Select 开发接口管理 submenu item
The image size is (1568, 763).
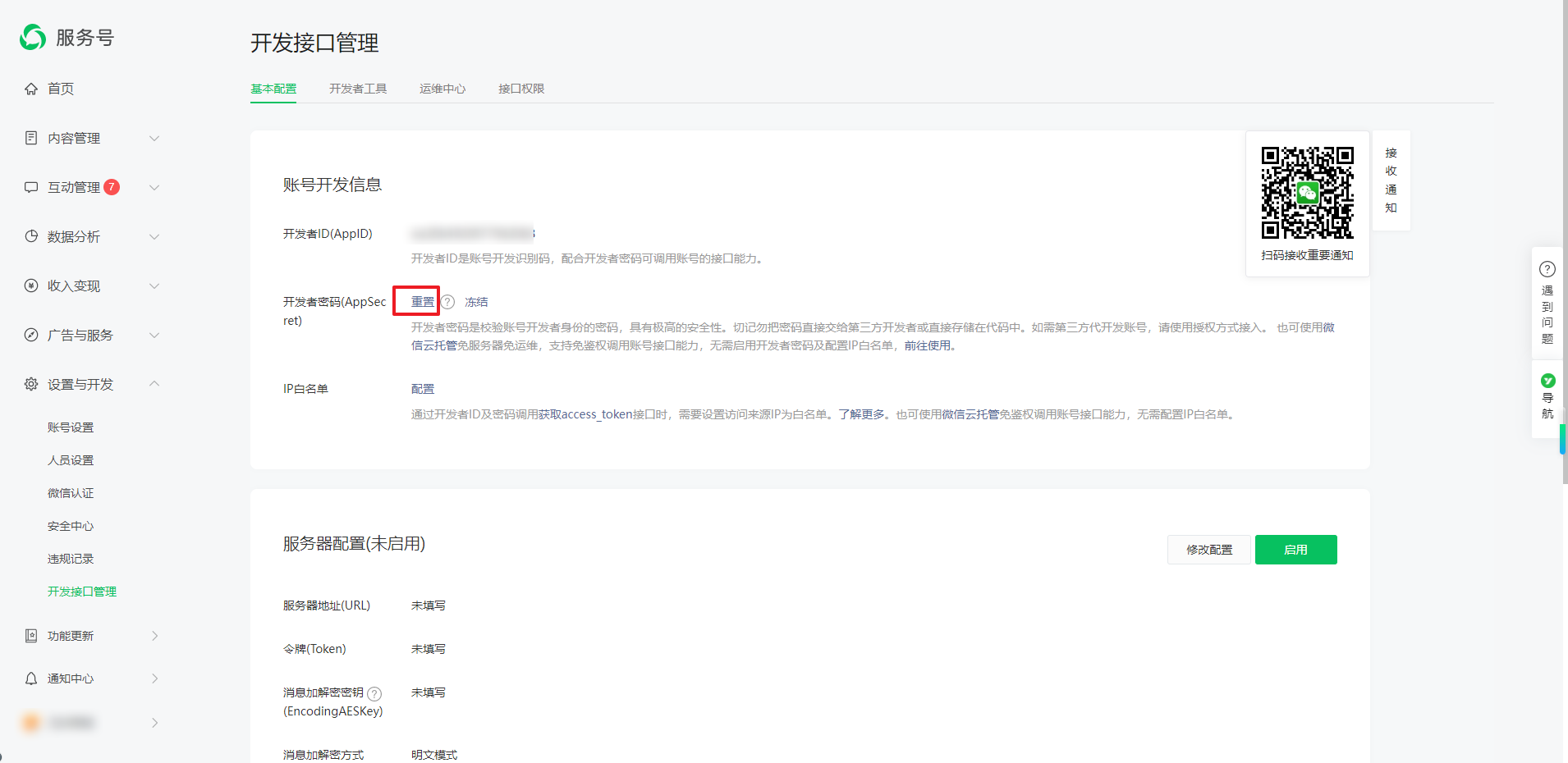(x=82, y=592)
